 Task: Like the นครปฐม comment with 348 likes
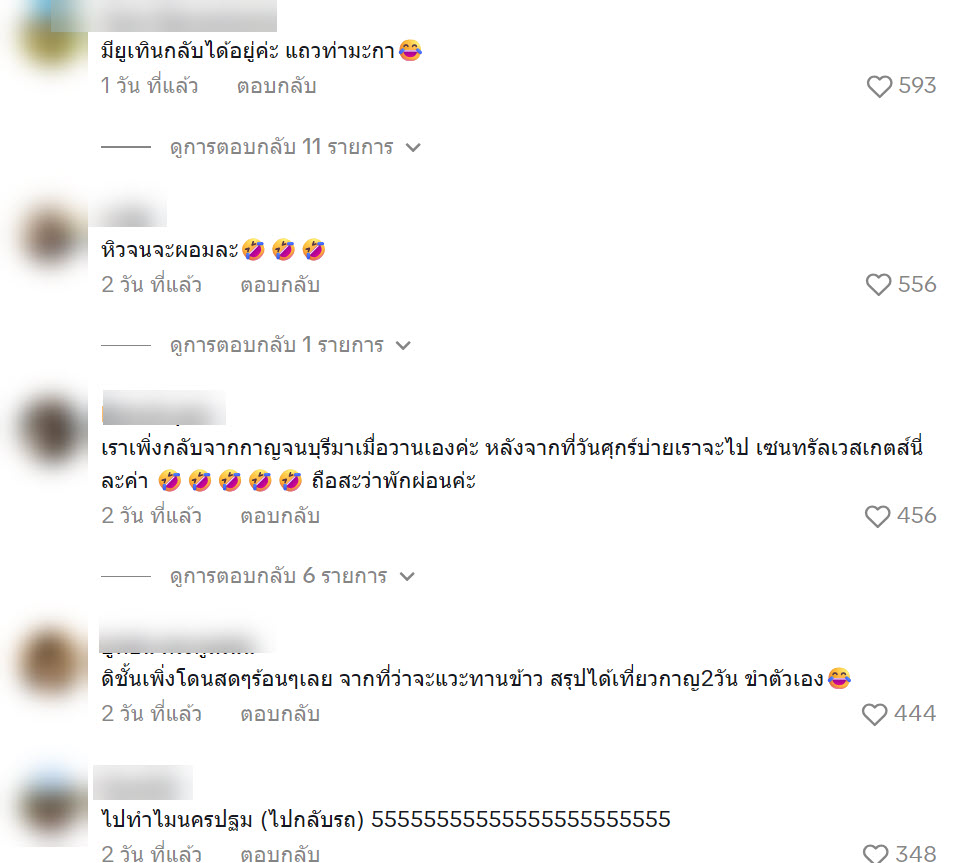[875, 854]
